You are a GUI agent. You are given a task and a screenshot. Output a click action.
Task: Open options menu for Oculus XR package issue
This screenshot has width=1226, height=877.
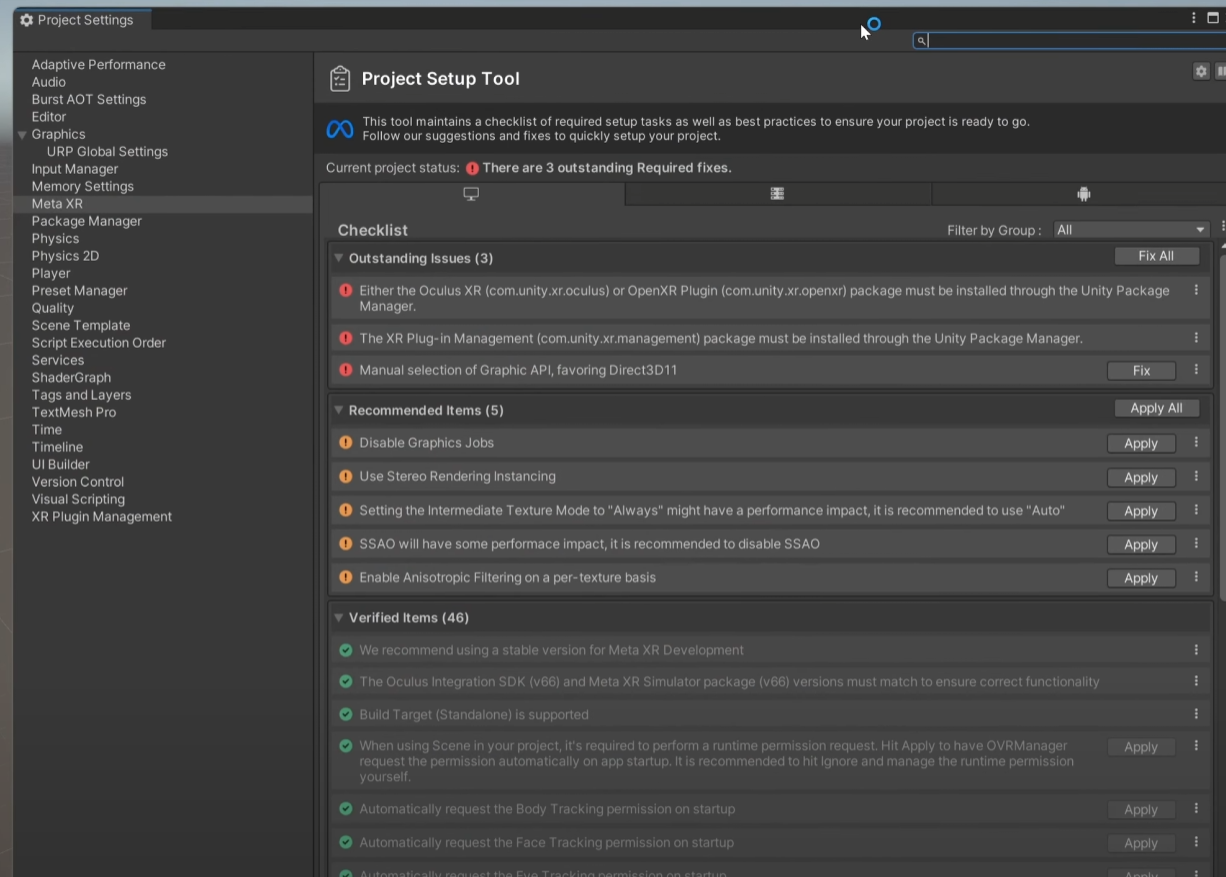1196,290
